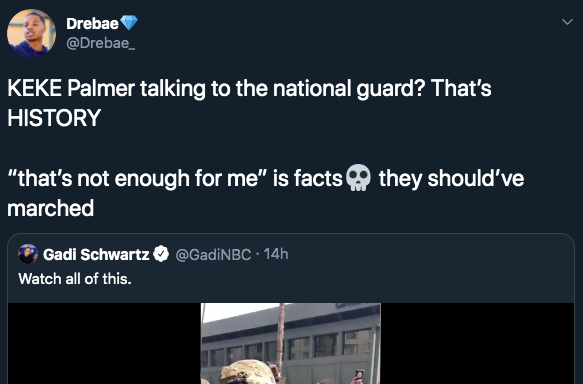583x384 pixels.
Task: Click the blue diamond emoji beside Drebae
Action: click(x=129, y=23)
